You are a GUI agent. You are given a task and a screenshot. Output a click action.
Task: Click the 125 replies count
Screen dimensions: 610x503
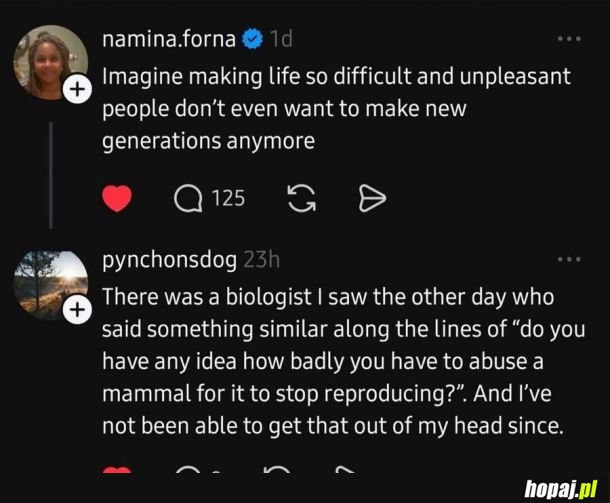click(x=228, y=198)
